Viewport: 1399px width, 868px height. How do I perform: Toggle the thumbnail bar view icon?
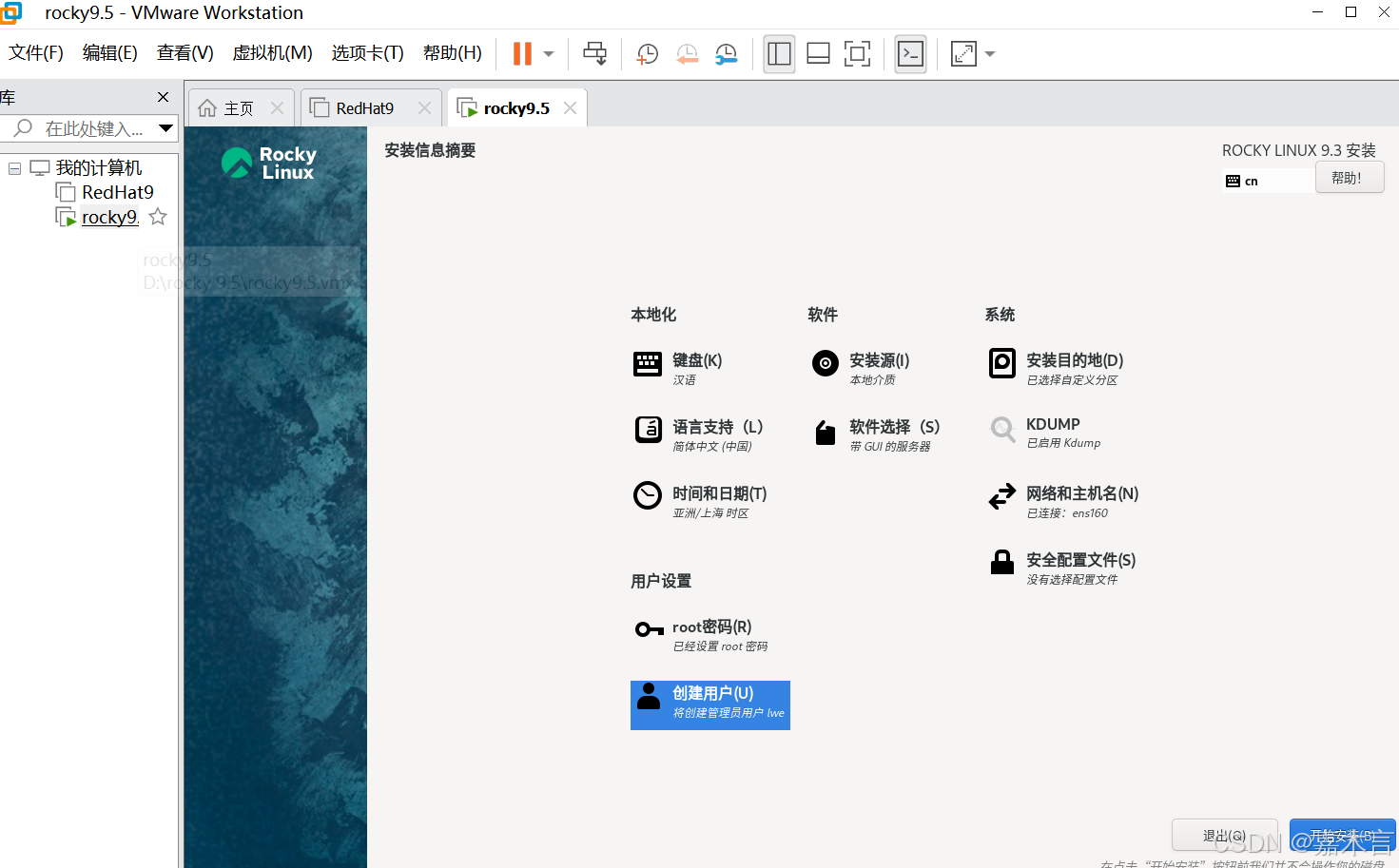[818, 53]
